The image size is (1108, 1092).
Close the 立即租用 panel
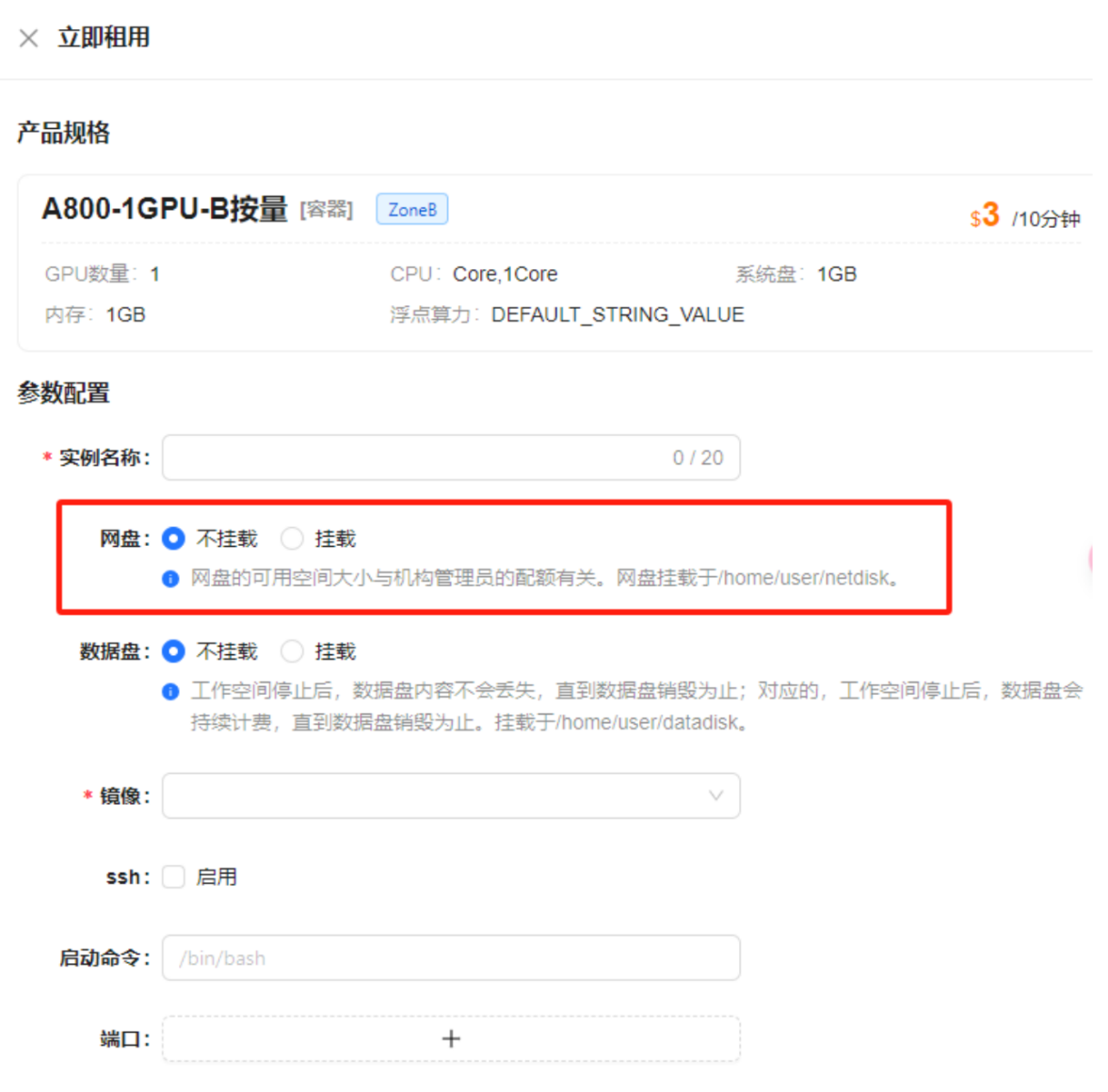click(x=28, y=38)
